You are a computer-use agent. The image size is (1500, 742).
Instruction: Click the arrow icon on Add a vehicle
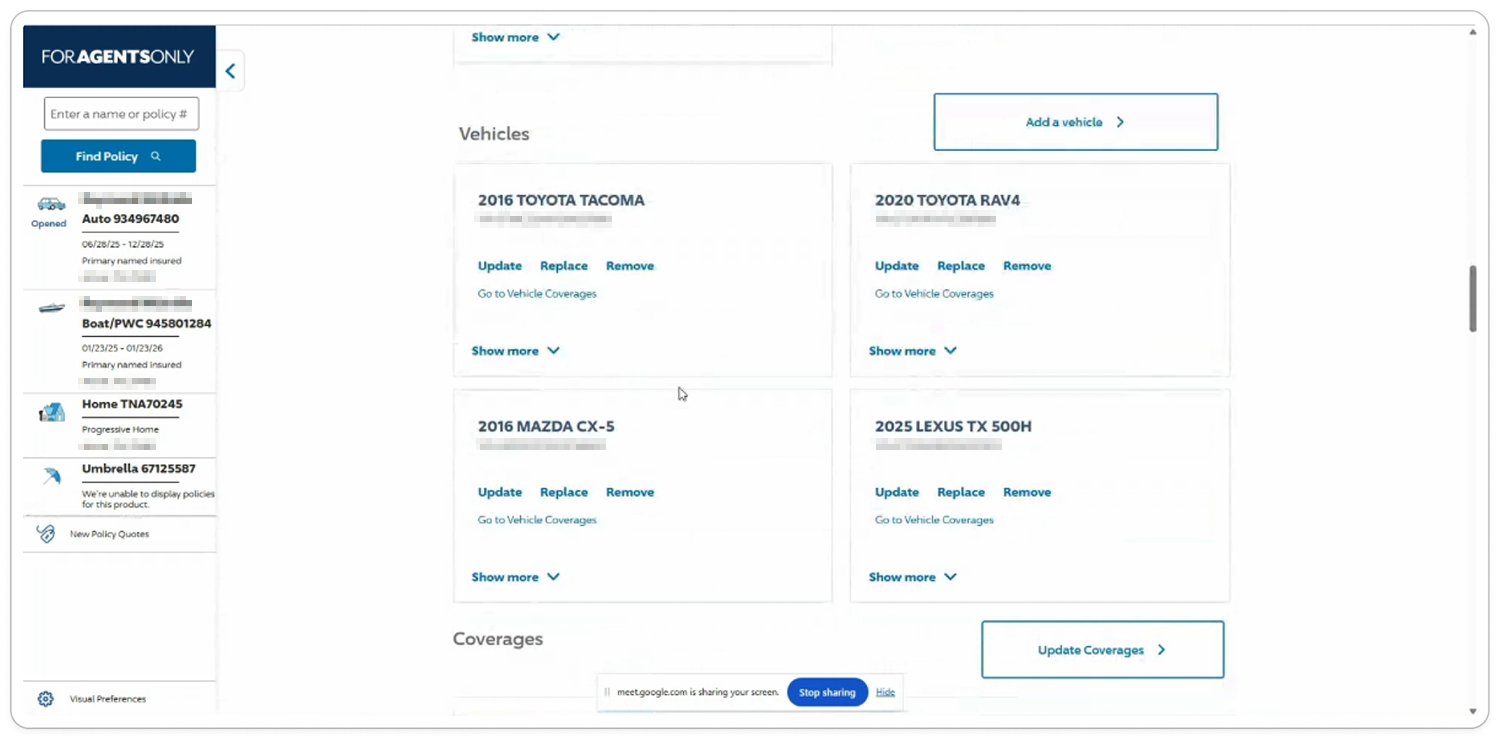(1120, 122)
